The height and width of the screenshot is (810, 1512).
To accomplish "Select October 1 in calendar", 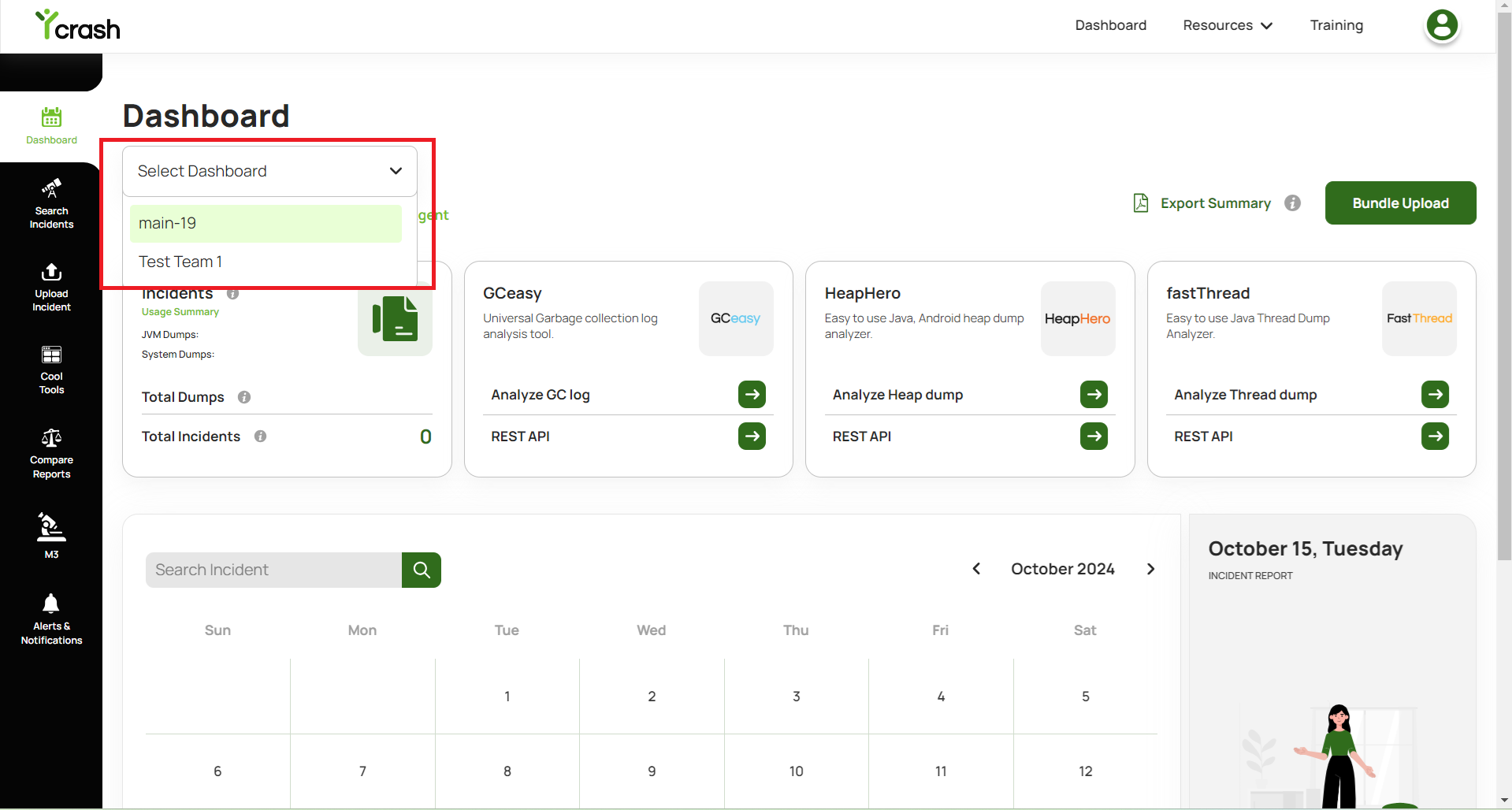I will (507, 697).
